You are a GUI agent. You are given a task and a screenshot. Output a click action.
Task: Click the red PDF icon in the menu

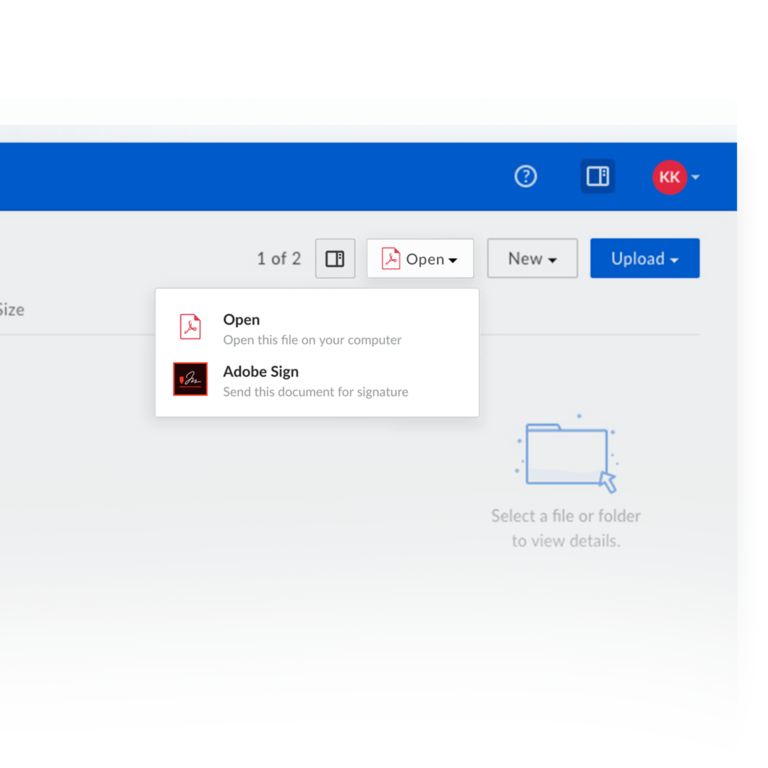[190, 327]
